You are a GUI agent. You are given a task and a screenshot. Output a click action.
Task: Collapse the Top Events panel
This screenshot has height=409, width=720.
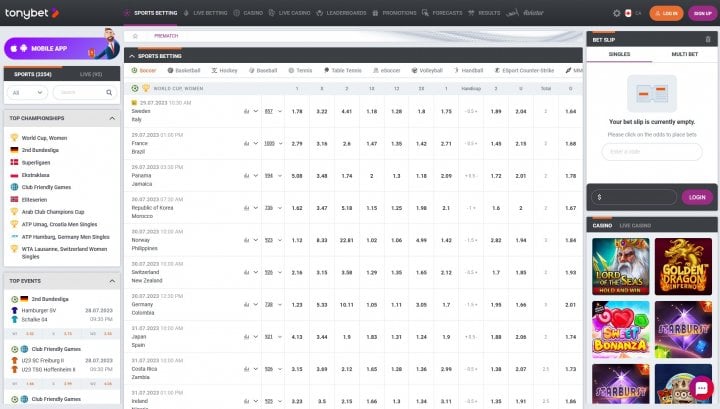click(112, 281)
